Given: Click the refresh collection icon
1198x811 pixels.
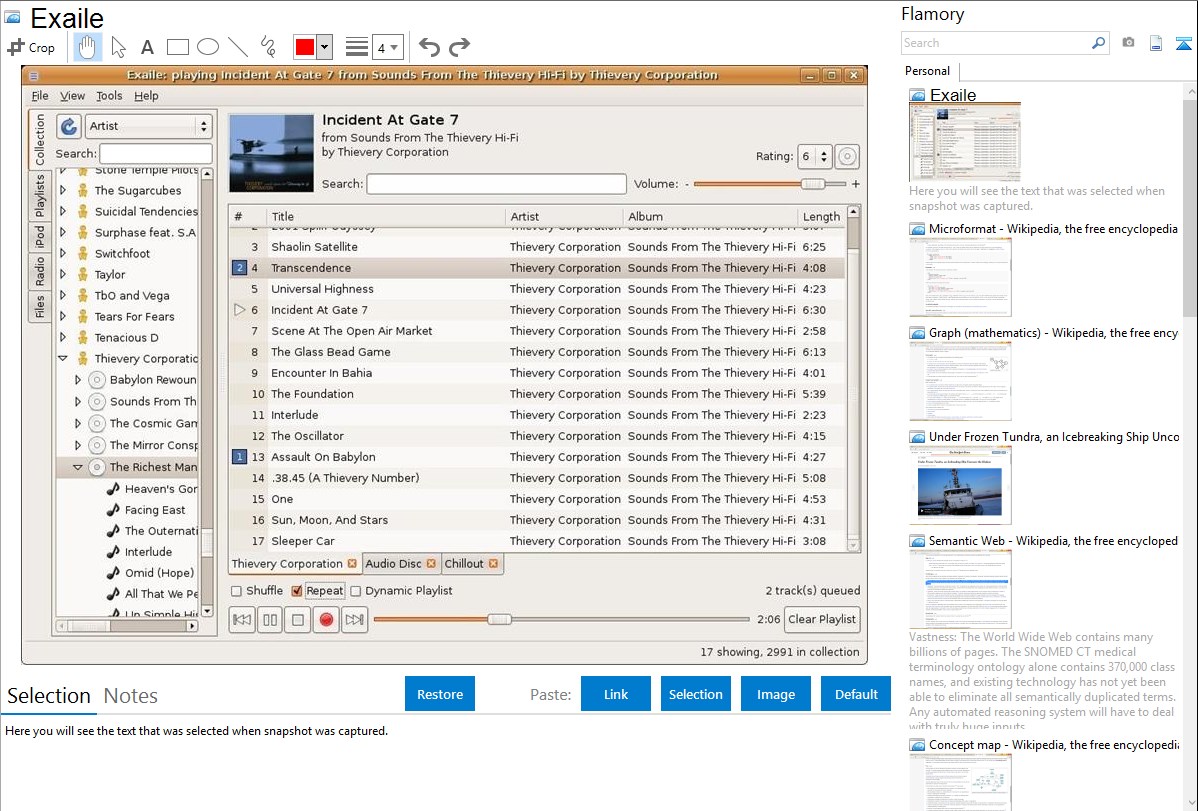Looking at the screenshot, I should click(69, 126).
